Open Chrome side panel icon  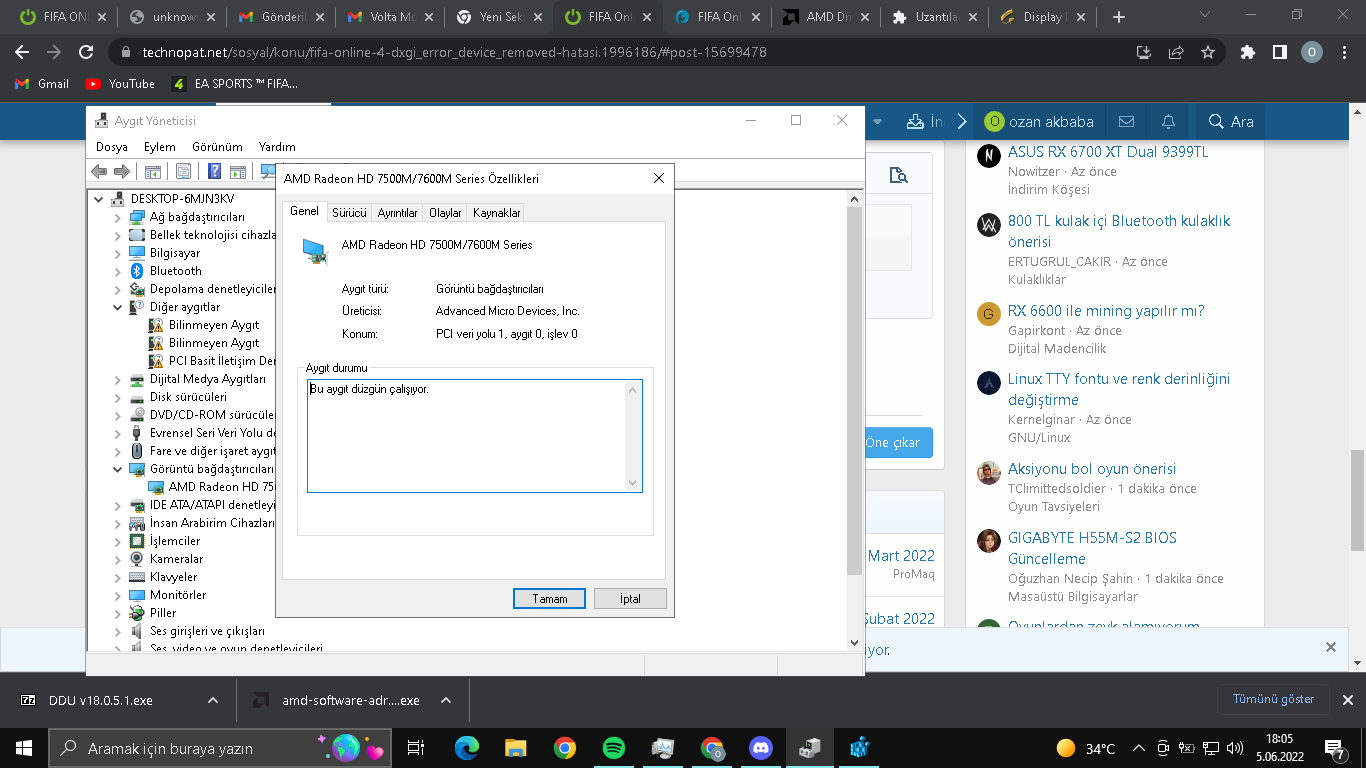point(1279,52)
